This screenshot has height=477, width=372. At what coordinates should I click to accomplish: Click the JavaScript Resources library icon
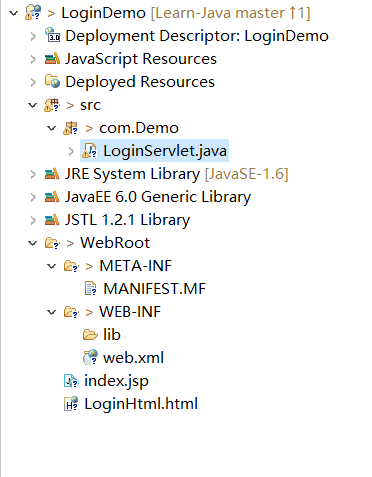click(52, 59)
